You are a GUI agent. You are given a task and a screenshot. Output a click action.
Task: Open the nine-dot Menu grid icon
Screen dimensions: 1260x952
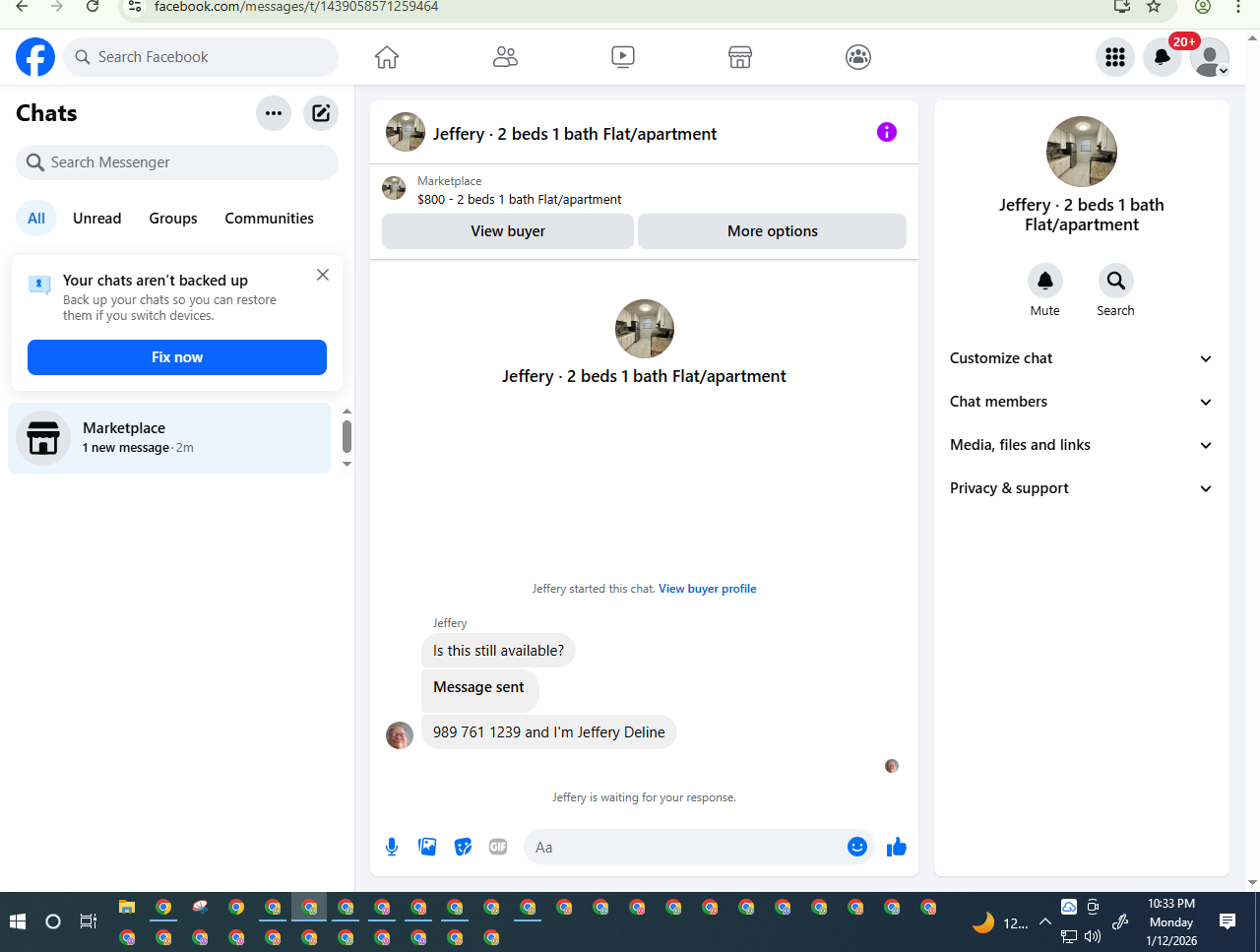pos(1115,57)
